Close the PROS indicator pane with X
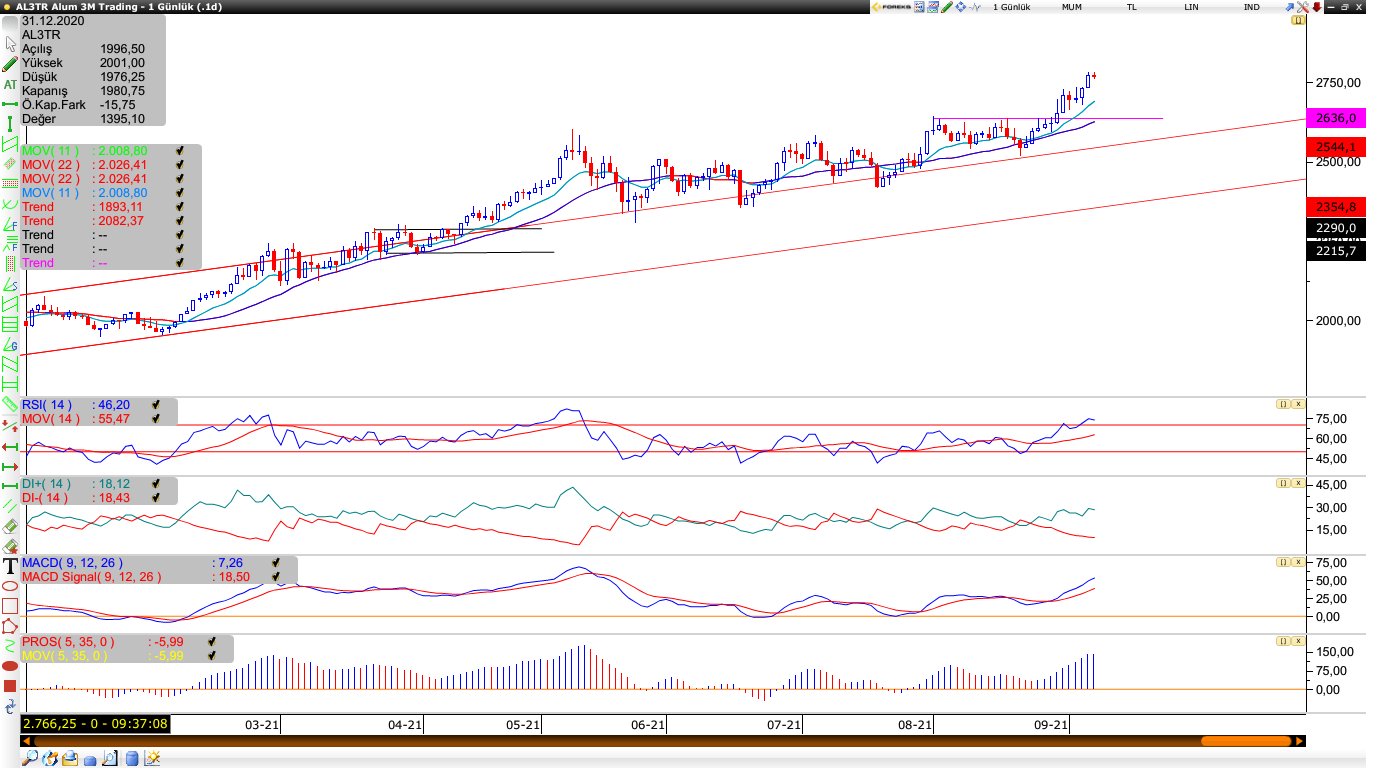Screen dimensions: 1380x768 [1298, 641]
